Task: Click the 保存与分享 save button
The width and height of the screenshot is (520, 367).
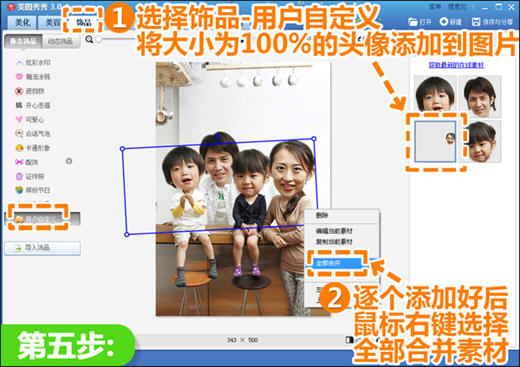Action: pyautogui.click(x=492, y=22)
